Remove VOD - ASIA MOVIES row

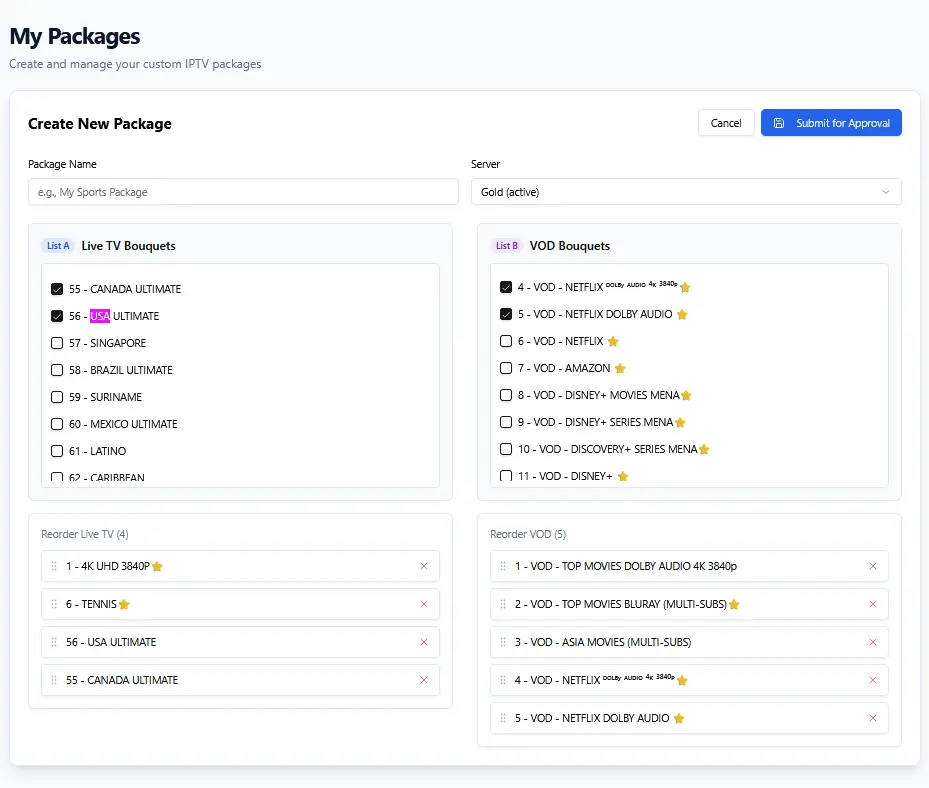[872, 642]
